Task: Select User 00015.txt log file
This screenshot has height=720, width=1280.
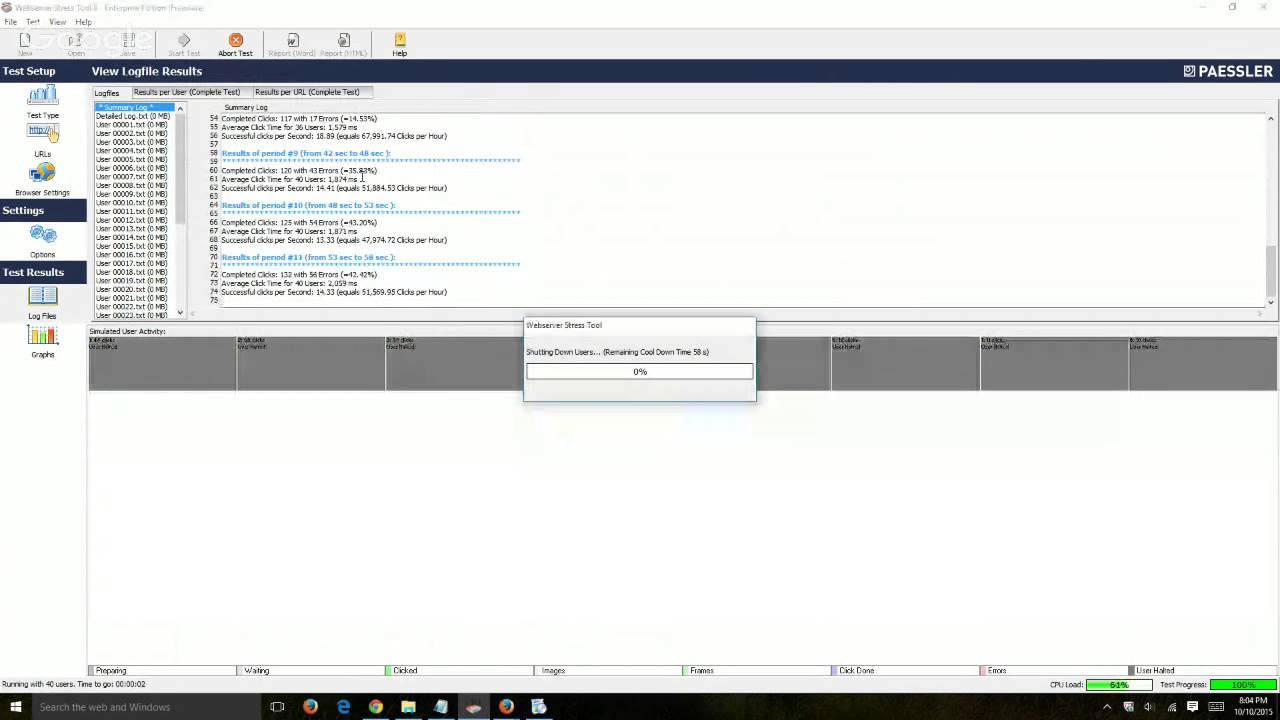Action: (x=134, y=246)
